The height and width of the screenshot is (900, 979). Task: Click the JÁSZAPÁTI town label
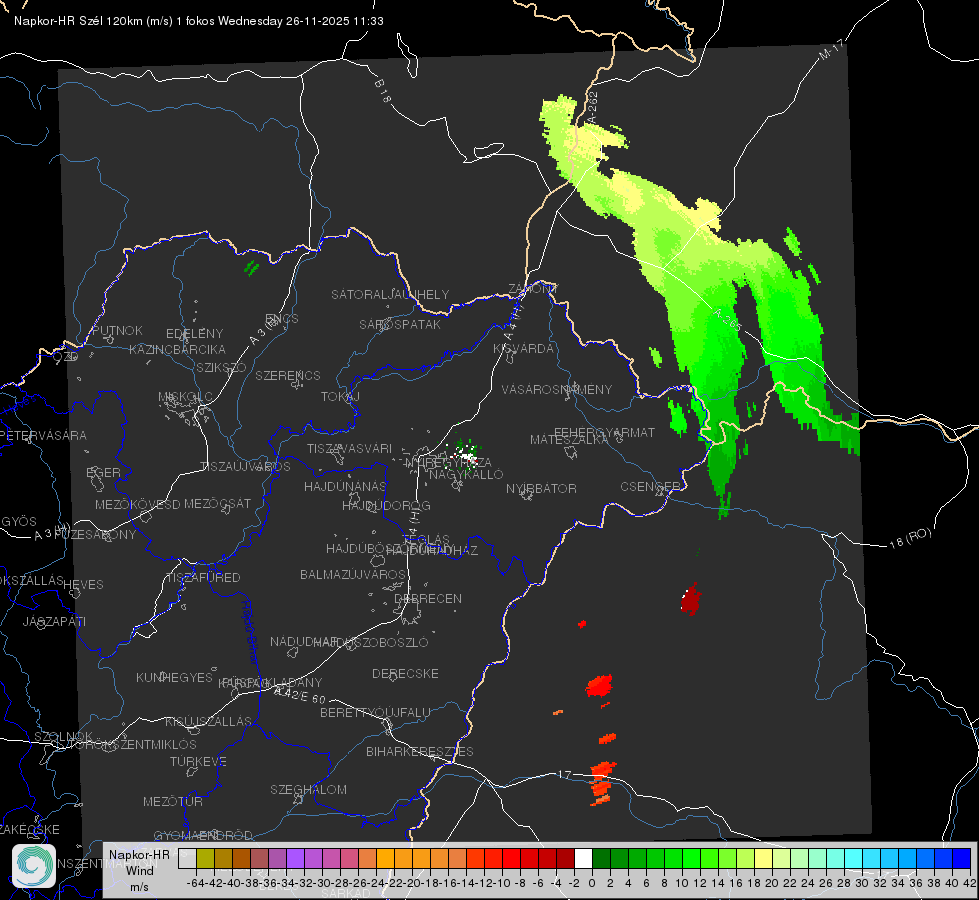click(x=54, y=621)
